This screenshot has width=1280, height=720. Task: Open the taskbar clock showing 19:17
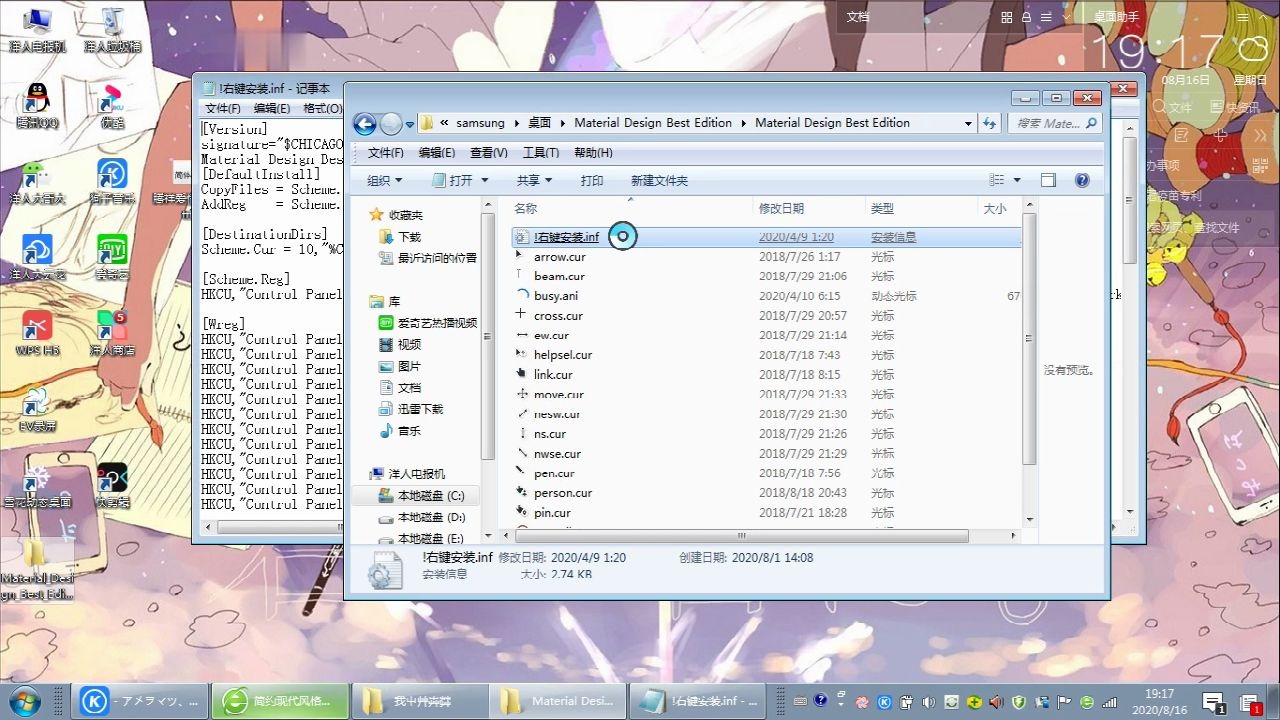(x=1159, y=700)
